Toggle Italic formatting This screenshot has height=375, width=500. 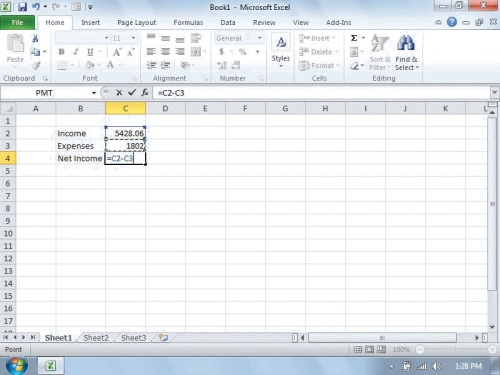(76, 52)
